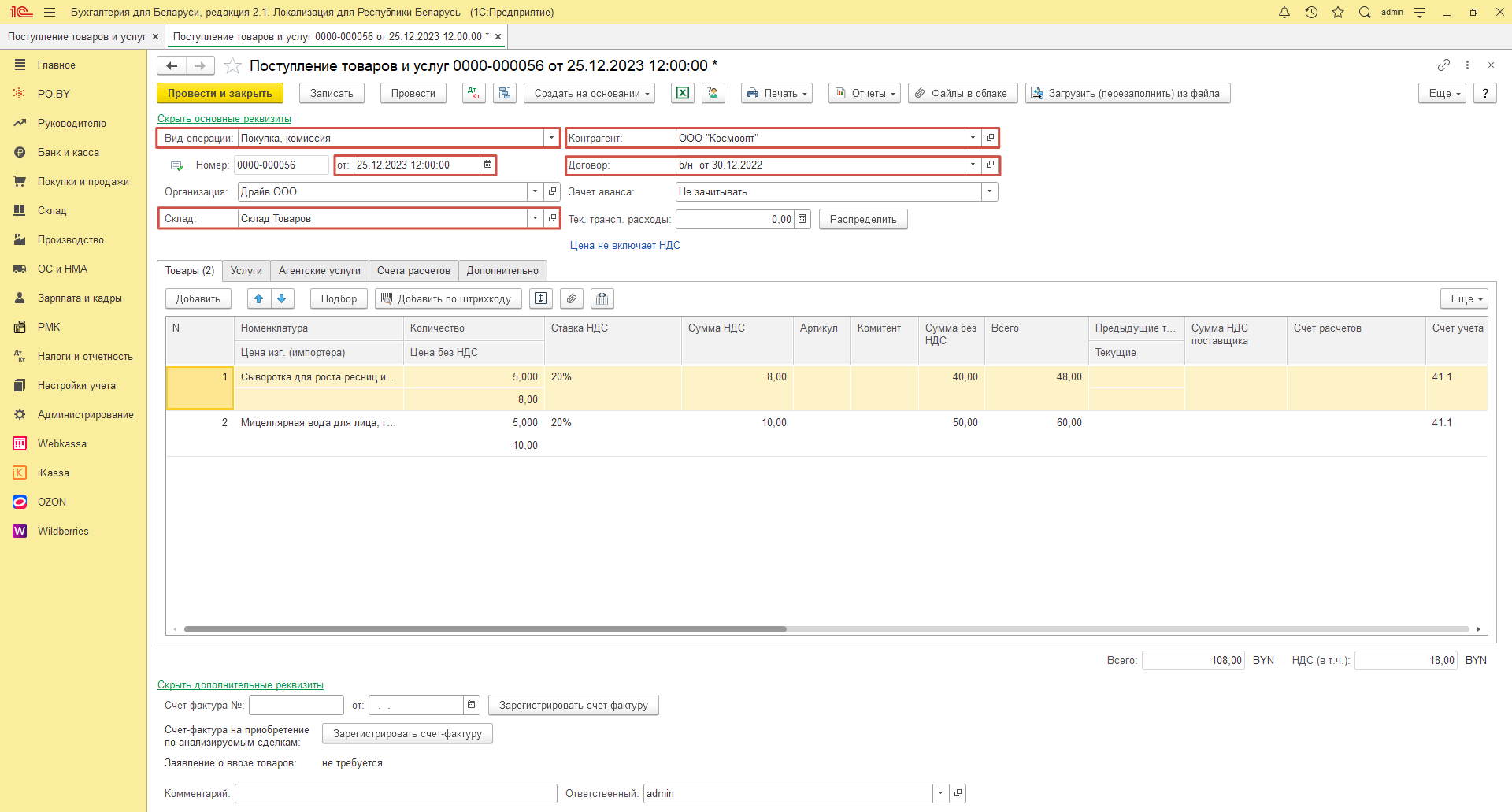This screenshot has width=1512, height=812.
Task: Switch to Агентские услуги tab
Action: coord(320,270)
